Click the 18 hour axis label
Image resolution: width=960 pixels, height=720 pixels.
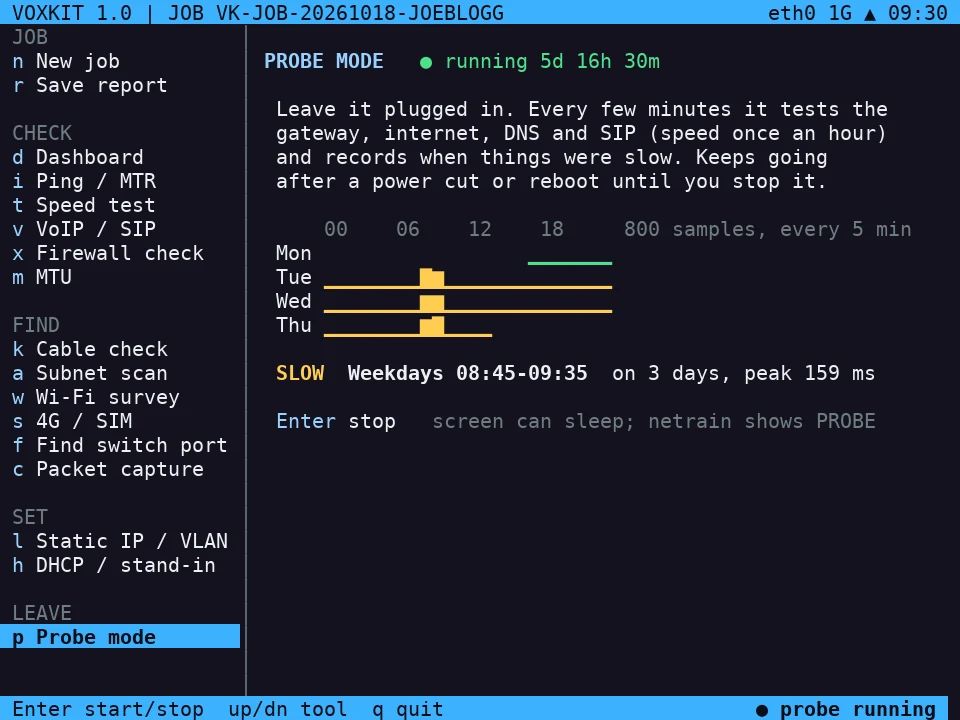tap(552, 229)
